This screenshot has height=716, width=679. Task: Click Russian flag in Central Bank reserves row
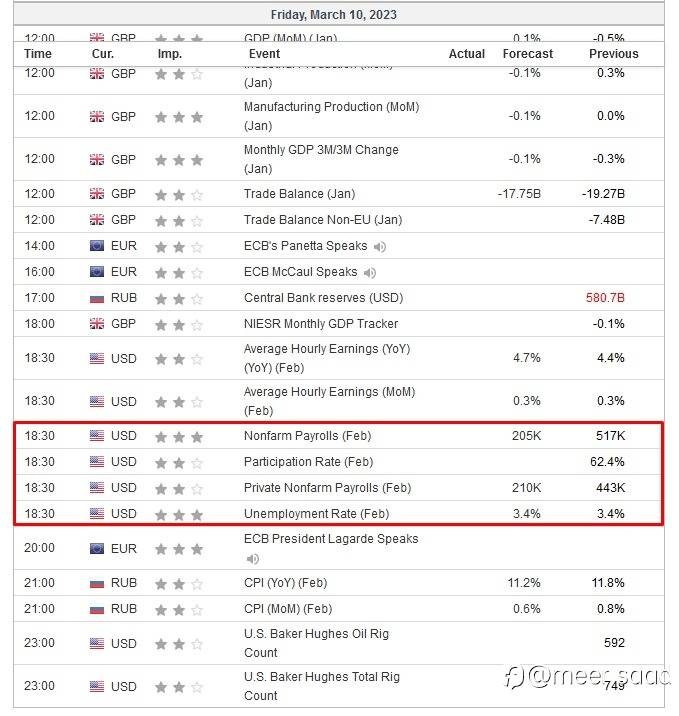97,298
